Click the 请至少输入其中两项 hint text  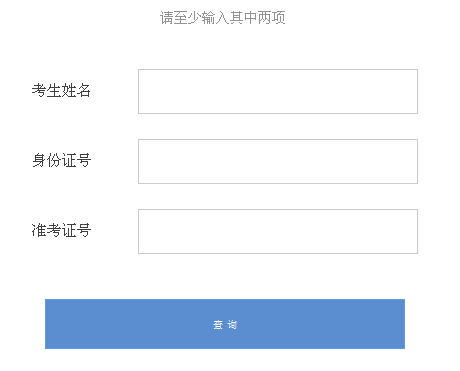pyautogui.click(x=222, y=18)
